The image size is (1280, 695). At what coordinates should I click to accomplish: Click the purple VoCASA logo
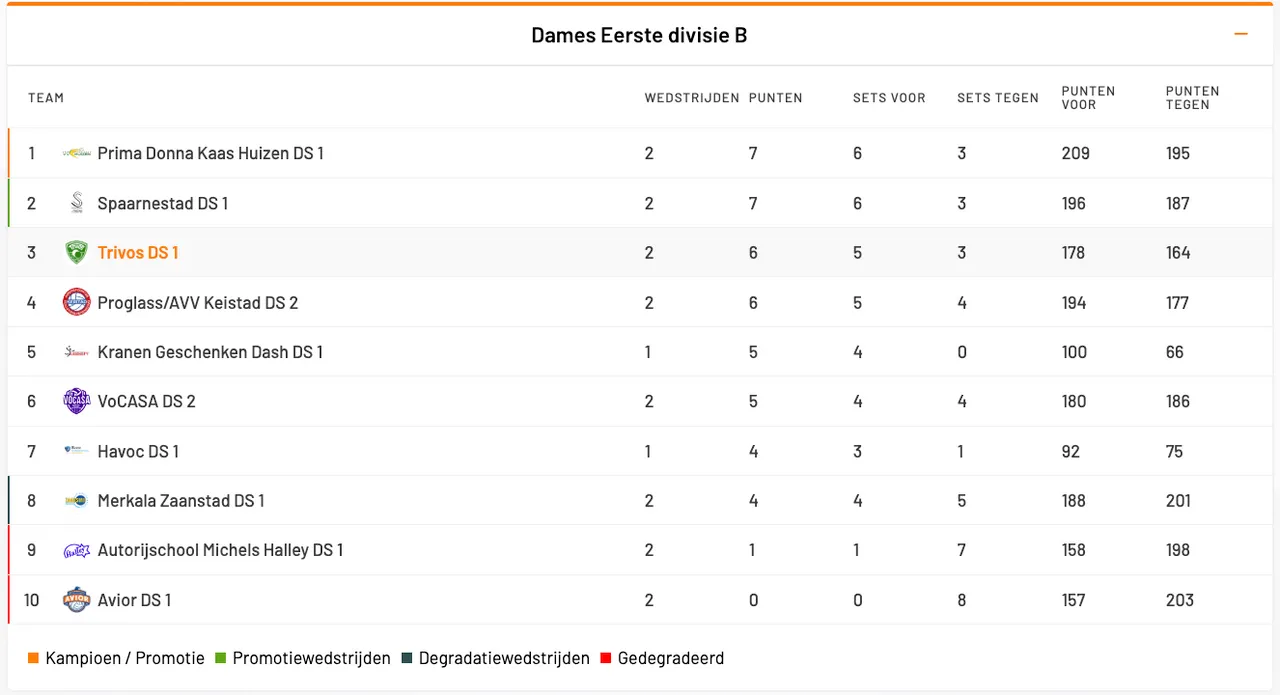(76, 401)
